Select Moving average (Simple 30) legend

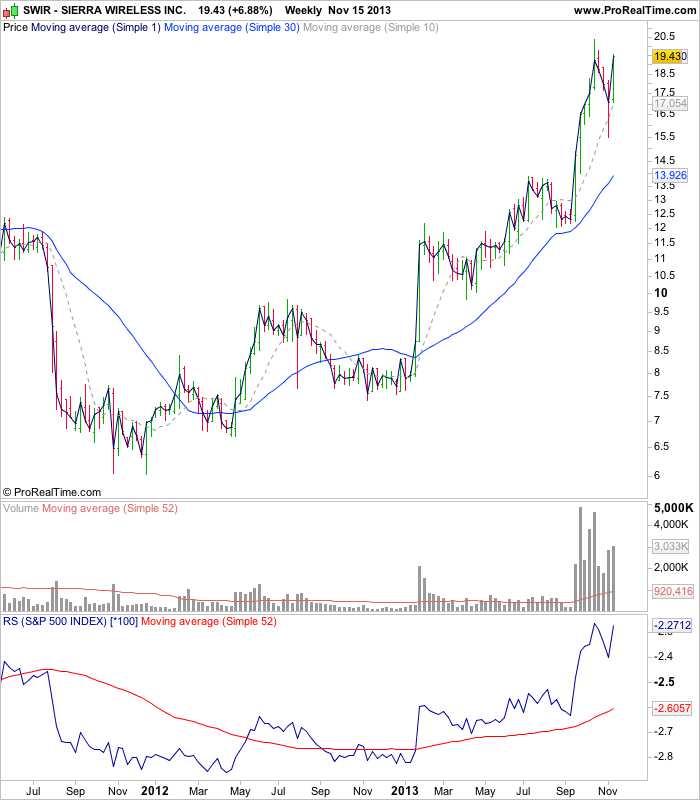point(232,28)
